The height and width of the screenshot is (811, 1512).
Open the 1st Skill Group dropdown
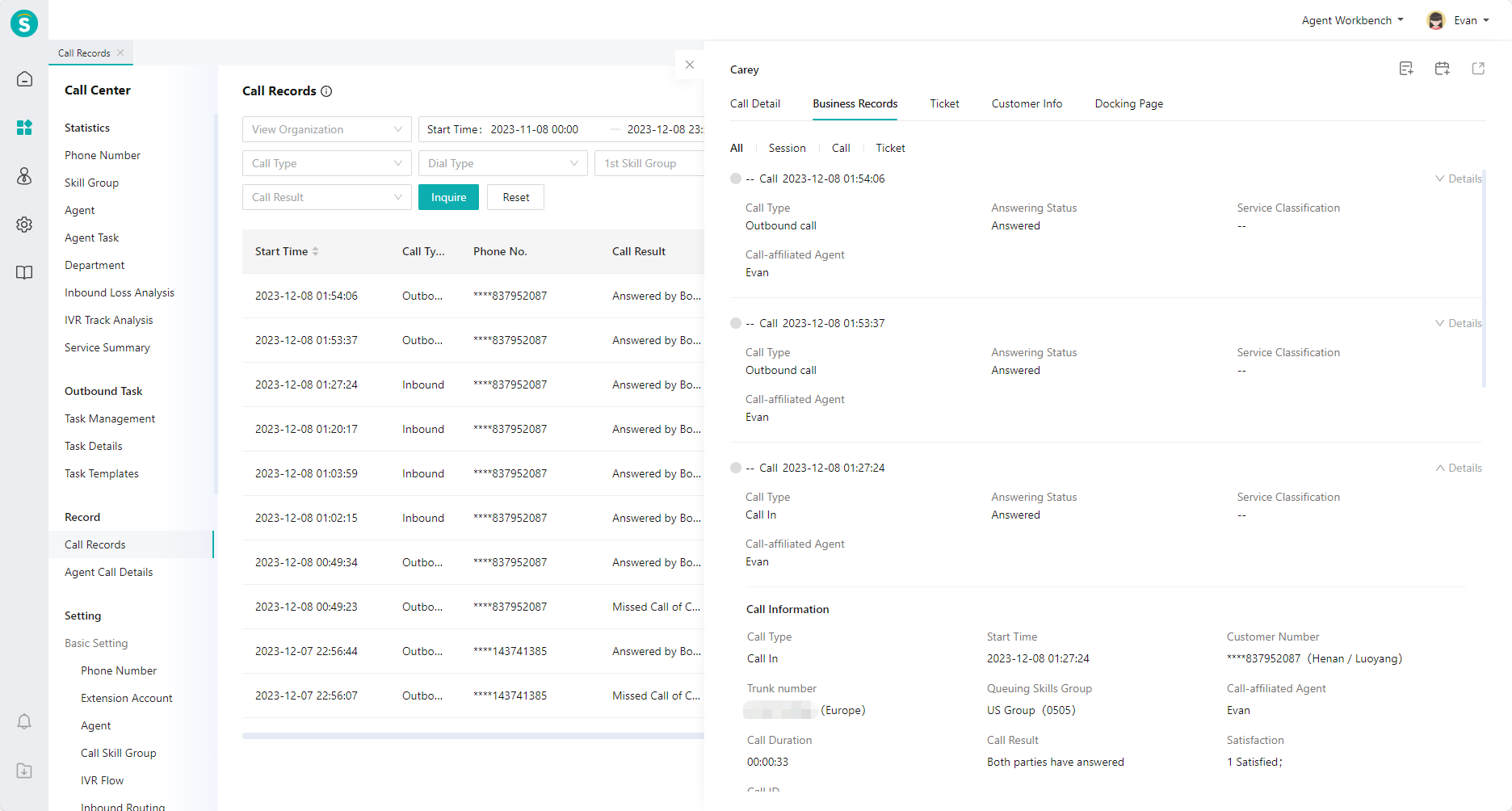[x=649, y=163]
